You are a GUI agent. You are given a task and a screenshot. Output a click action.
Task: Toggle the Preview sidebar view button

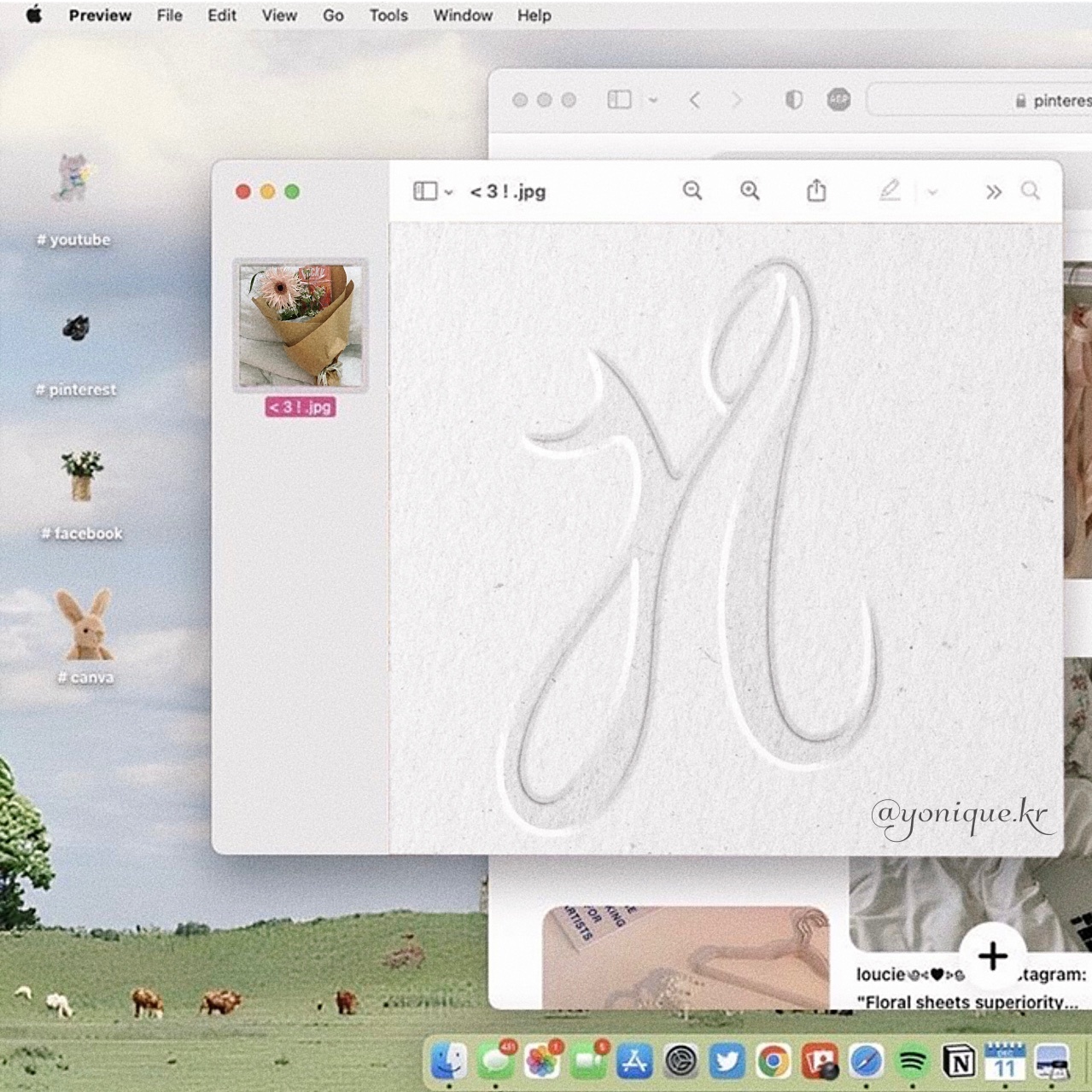coord(425,191)
